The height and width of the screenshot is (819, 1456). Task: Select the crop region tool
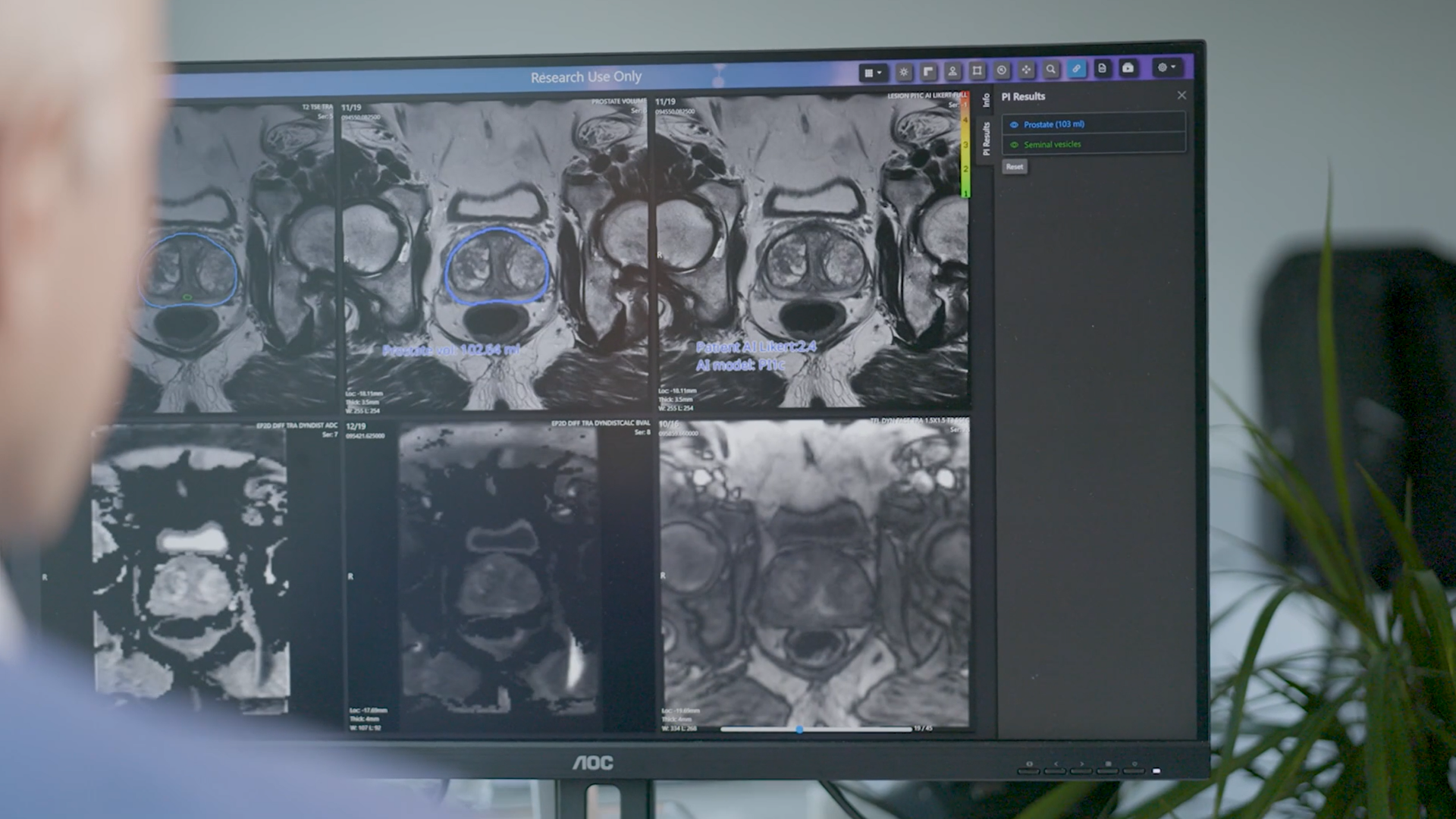pos(977,71)
